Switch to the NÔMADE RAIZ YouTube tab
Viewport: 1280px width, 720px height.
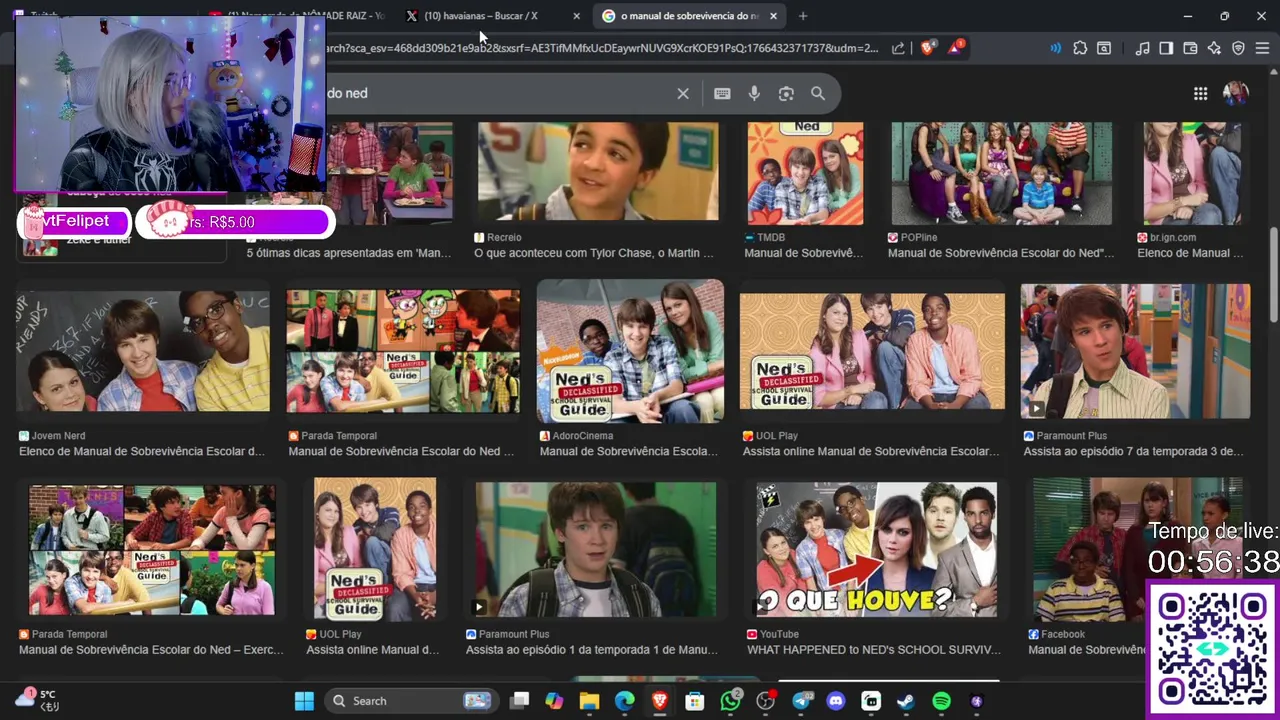click(298, 16)
